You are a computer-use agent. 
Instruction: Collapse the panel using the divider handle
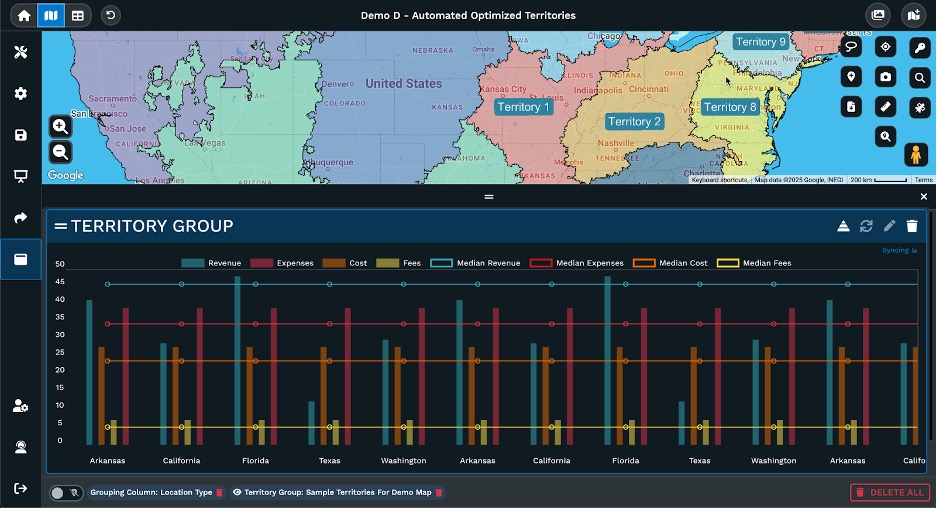[489, 197]
